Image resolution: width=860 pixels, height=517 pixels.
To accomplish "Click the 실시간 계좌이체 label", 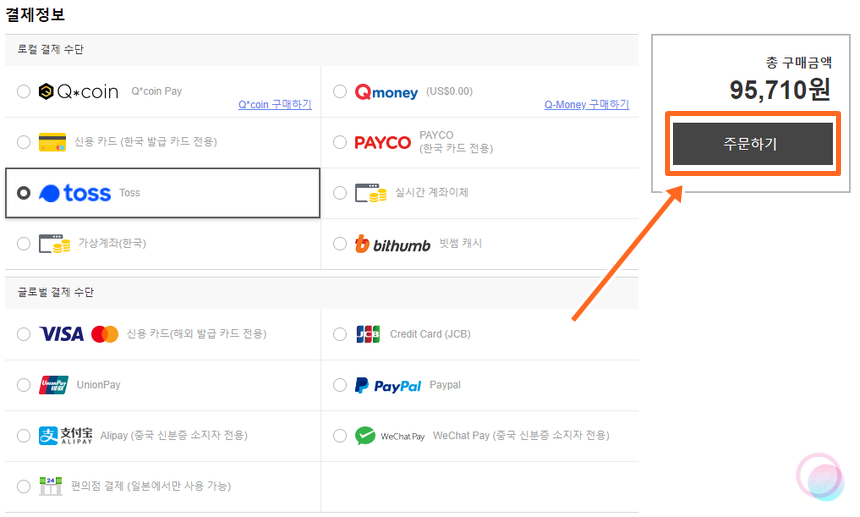I will click(432, 192).
